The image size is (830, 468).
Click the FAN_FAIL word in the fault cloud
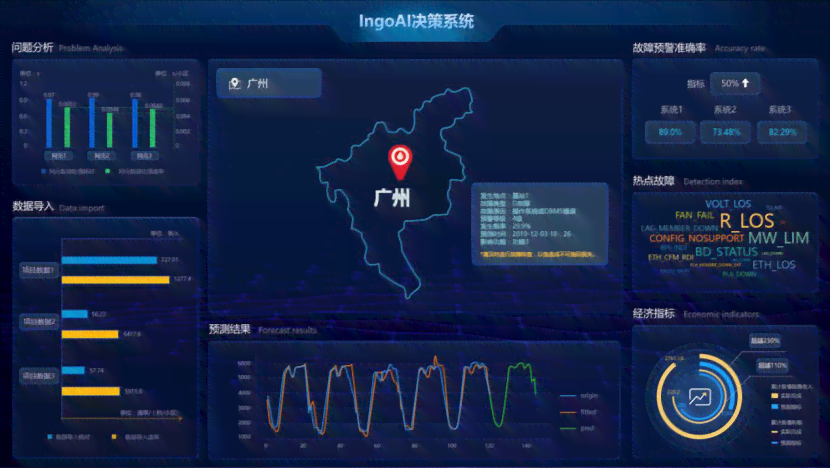click(694, 215)
